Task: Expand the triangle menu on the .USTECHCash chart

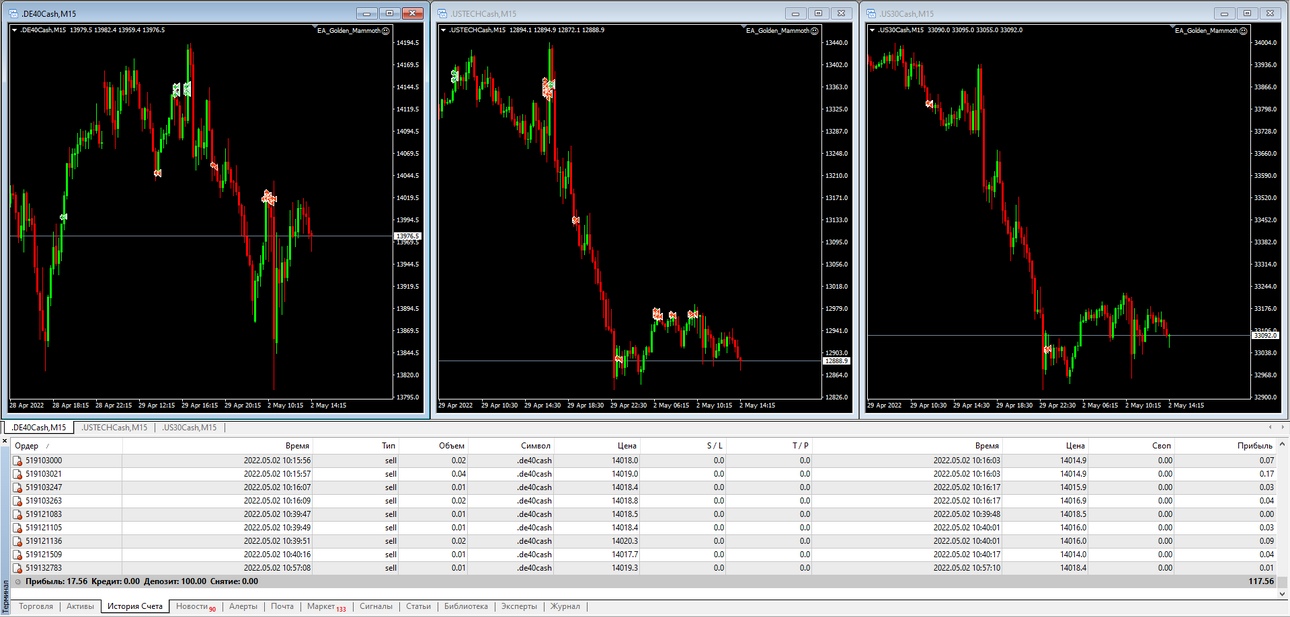Action: coord(445,30)
